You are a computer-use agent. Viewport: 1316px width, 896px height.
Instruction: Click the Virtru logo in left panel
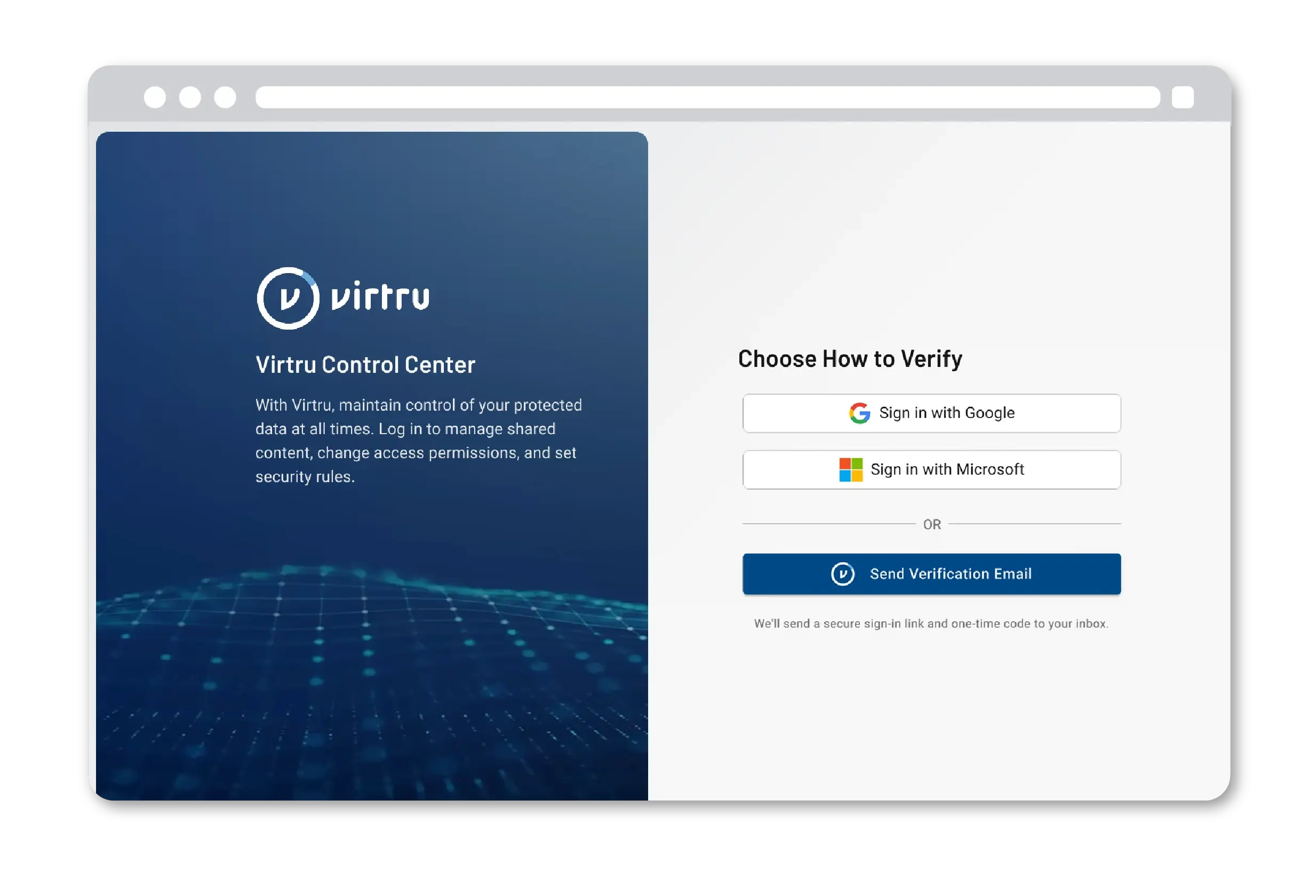pyautogui.click(x=343, y=298)
